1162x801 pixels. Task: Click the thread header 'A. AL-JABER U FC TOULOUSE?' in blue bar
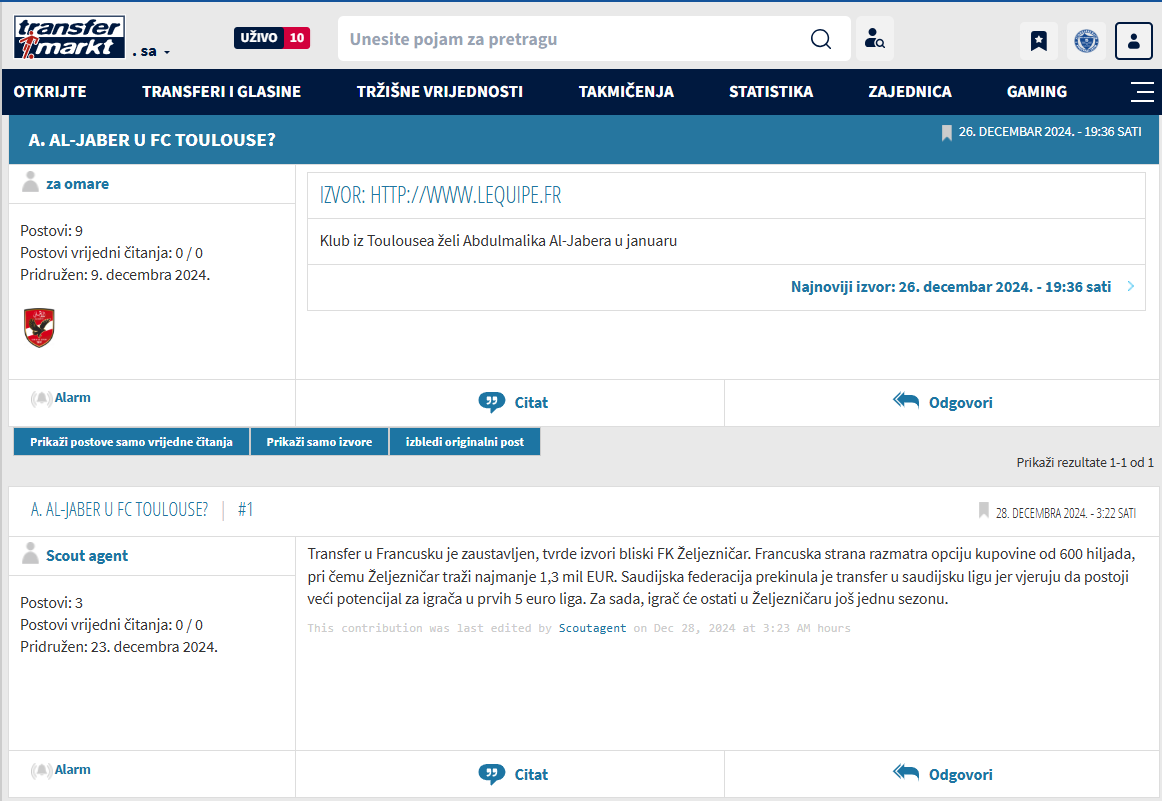152,140
